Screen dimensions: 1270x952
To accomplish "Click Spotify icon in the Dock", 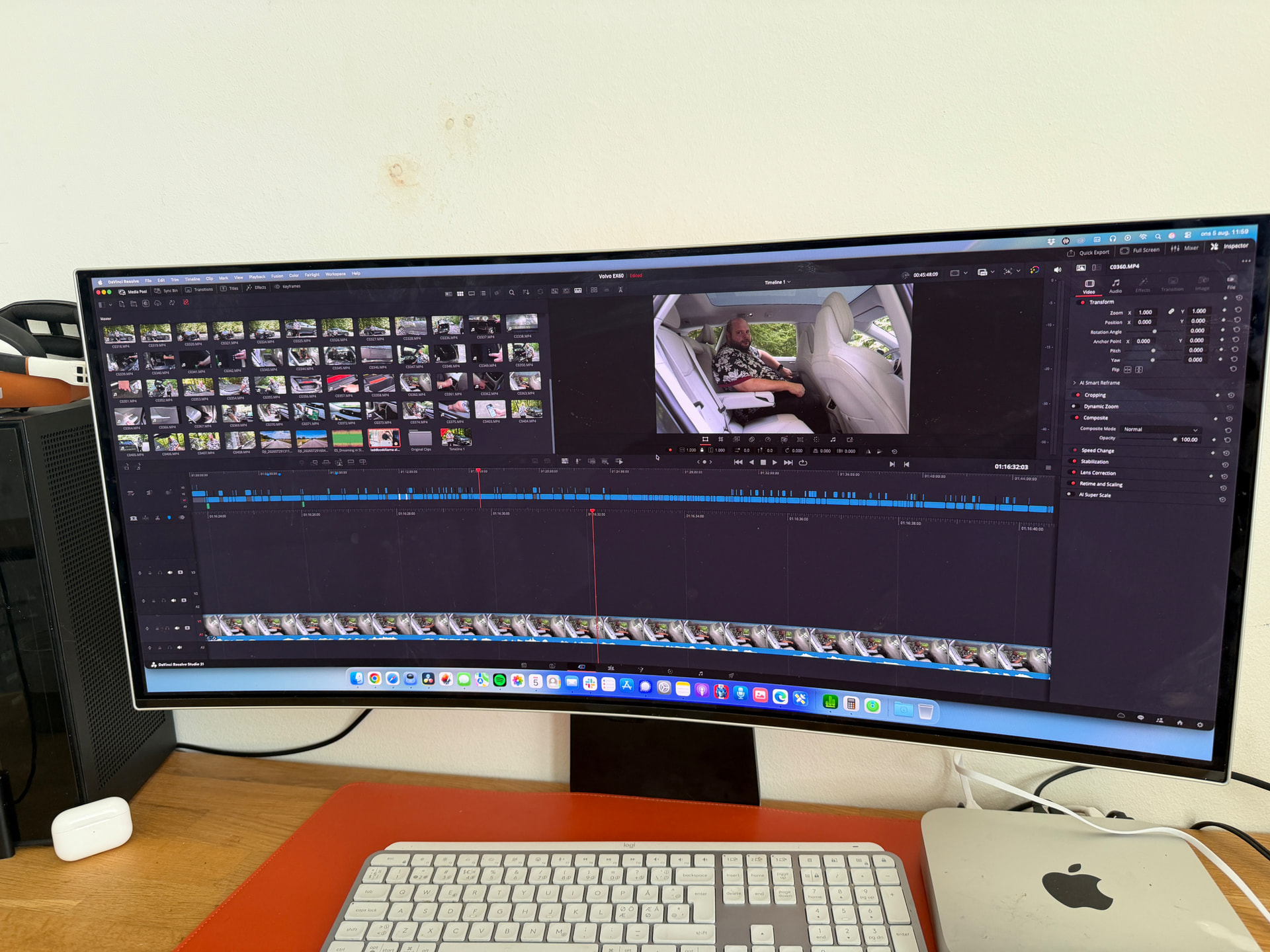I will [x=499, y=680].
